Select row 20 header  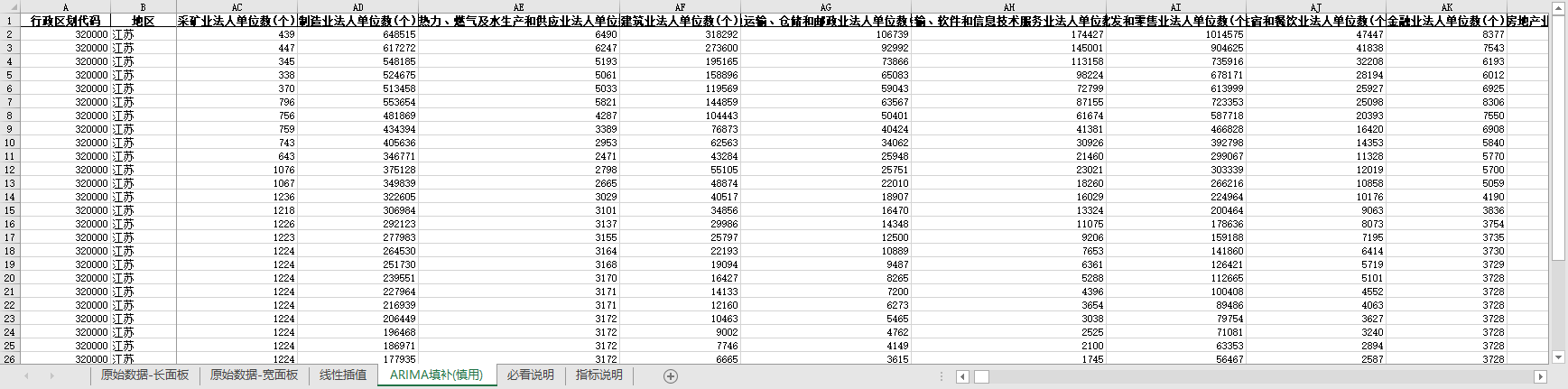[9, 278]
